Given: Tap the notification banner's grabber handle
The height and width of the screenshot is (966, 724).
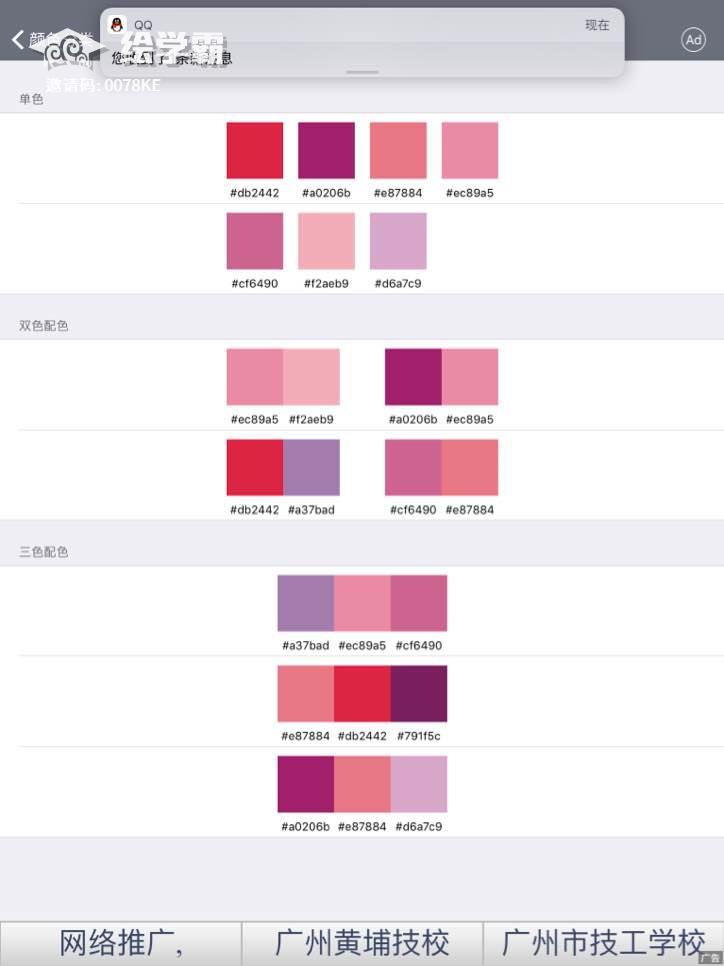Looking at the screenshot, I should pyautogui.click(x=362, y=72).
